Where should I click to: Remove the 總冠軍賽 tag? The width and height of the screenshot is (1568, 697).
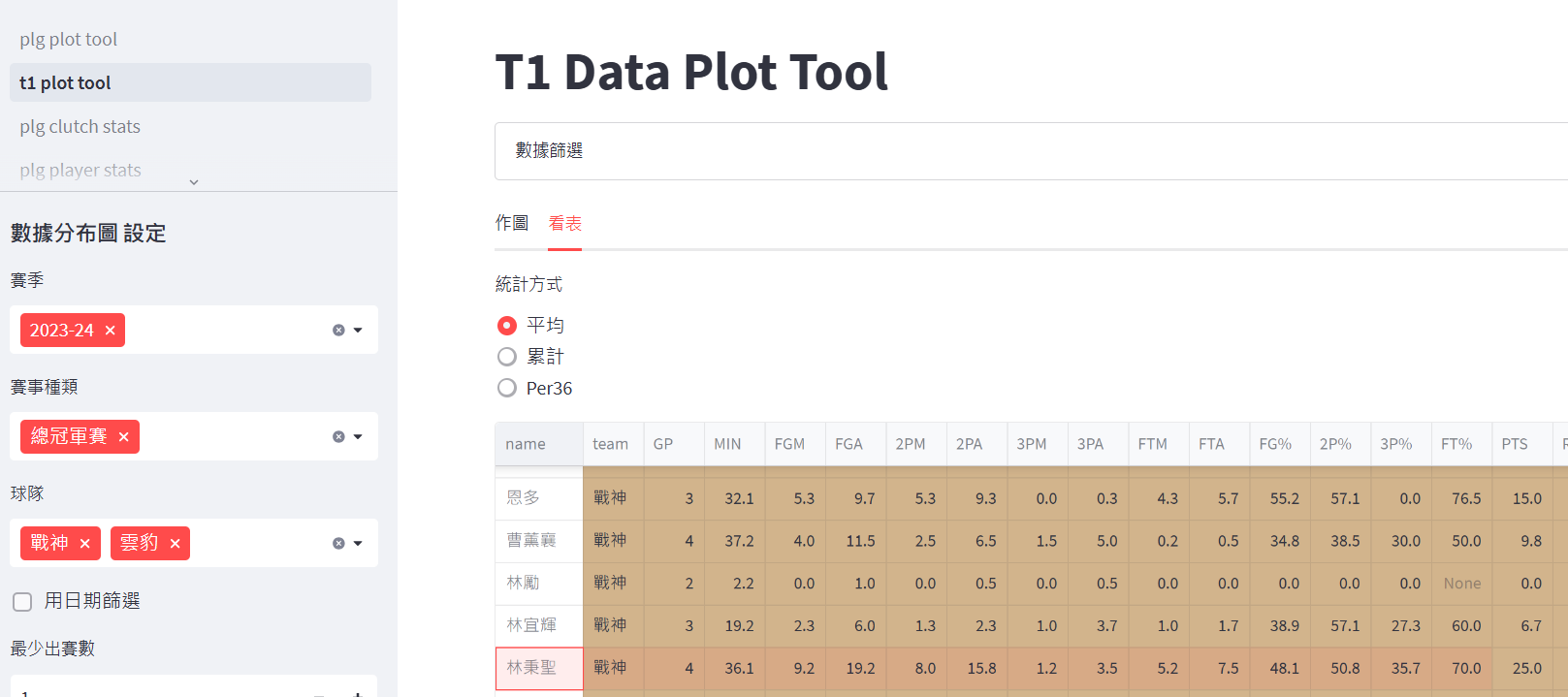[123, 437]
